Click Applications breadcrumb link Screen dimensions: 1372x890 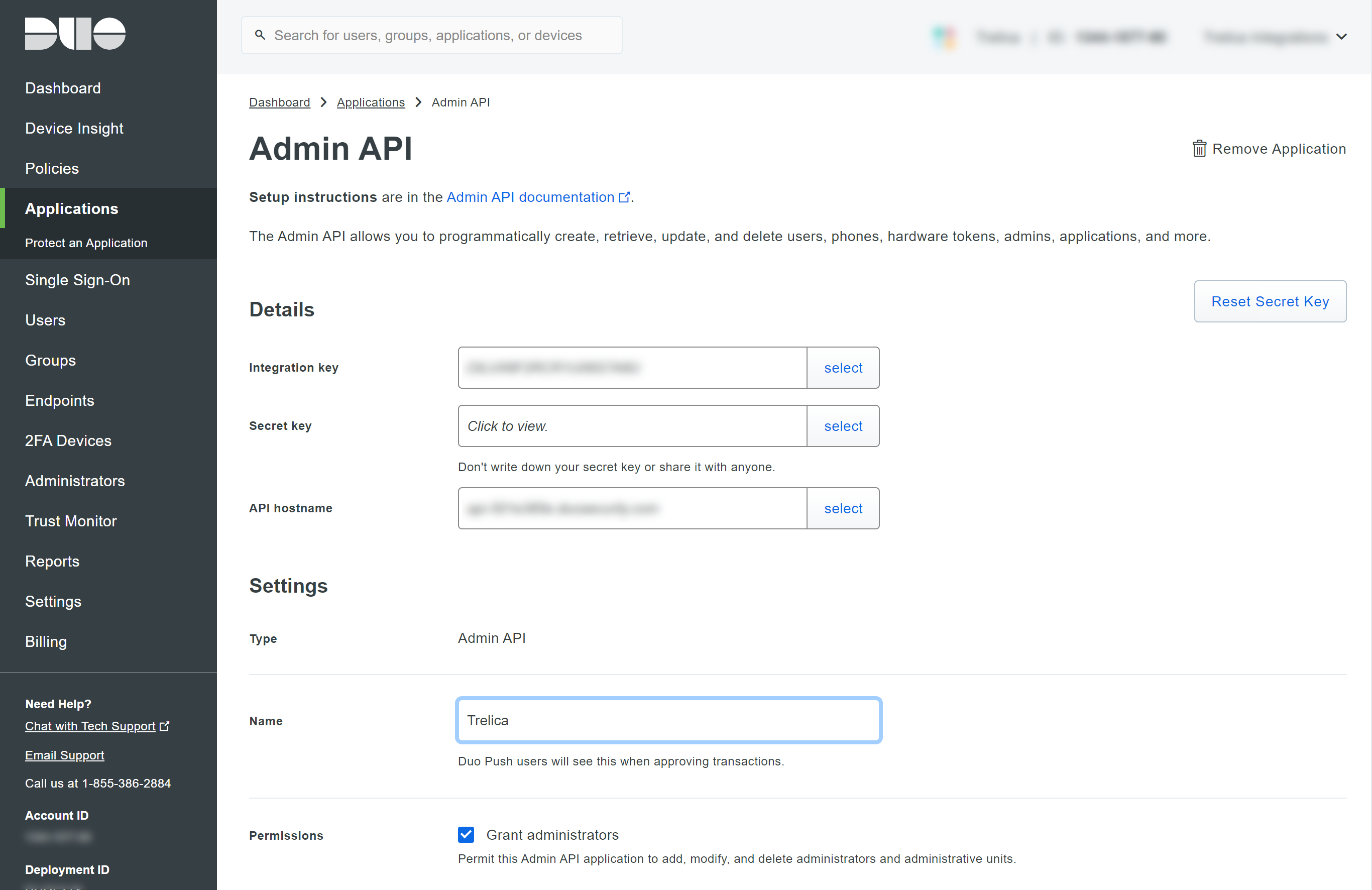(x=371, y=102)
